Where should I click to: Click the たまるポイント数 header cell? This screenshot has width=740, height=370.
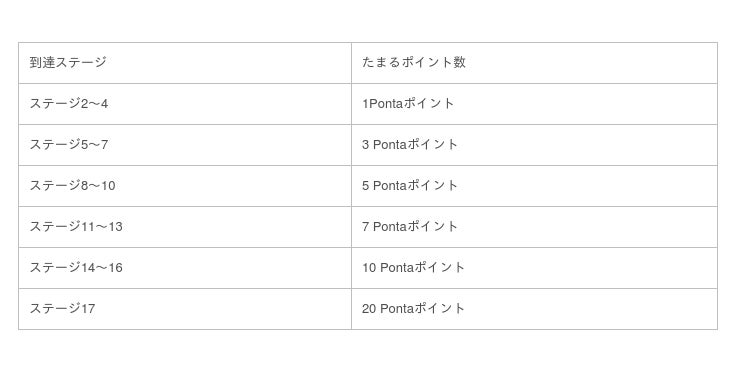[x=534, y=63]
